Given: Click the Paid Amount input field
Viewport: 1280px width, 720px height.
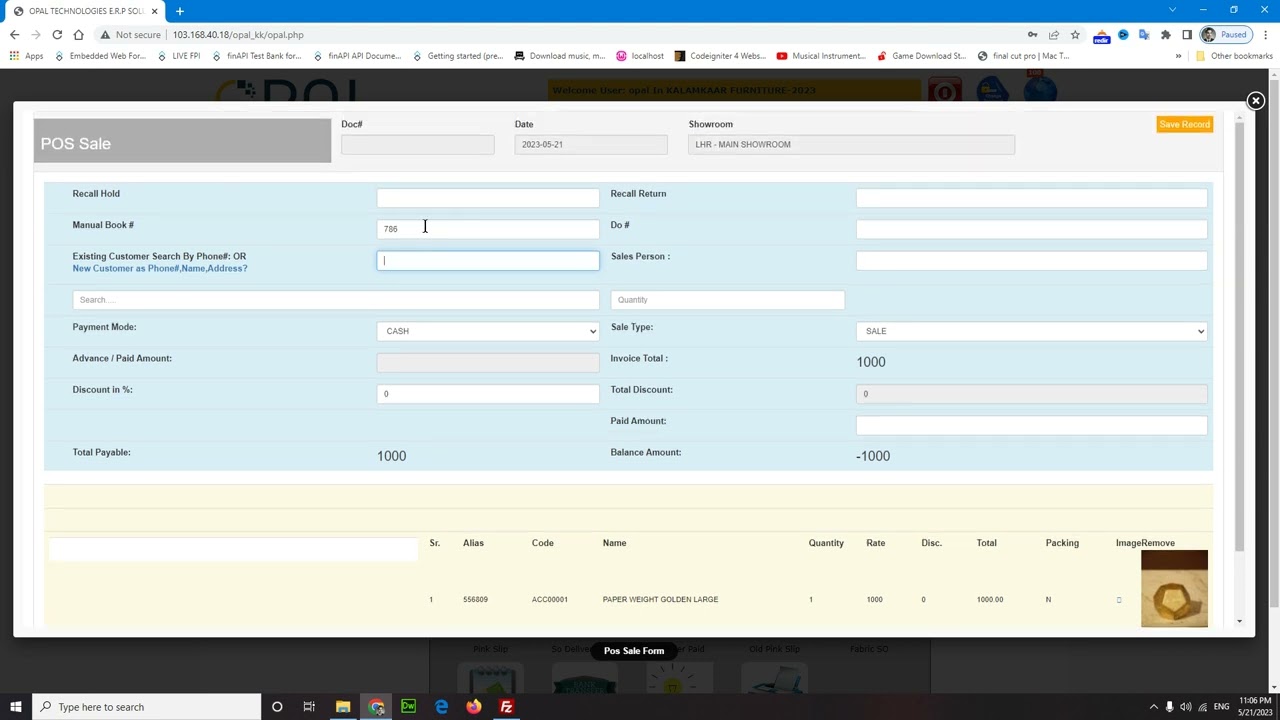Looking at the screenshot, I should tap(1031, 425).
